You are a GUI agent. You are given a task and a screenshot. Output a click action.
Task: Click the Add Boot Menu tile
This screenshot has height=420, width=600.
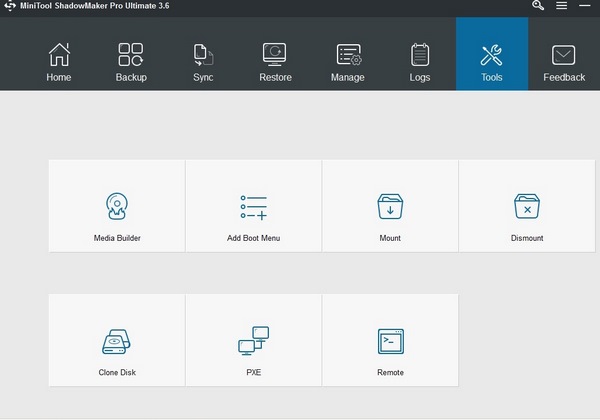254,206
